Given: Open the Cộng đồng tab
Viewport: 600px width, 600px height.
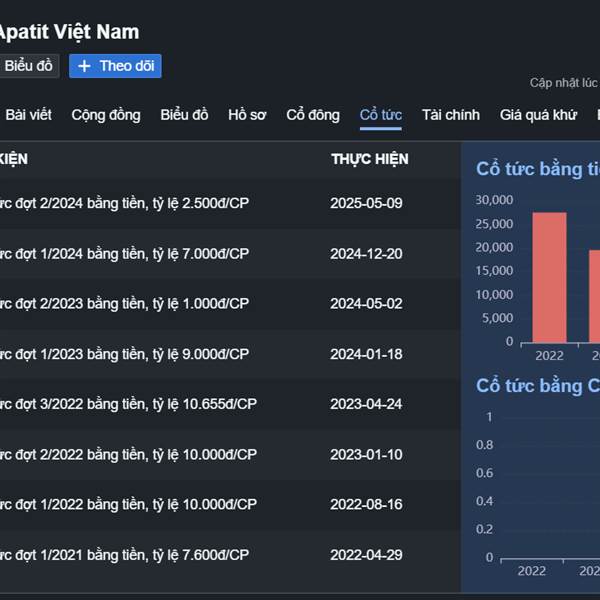Looking at the screenshot, I should [x=106, y=115].
